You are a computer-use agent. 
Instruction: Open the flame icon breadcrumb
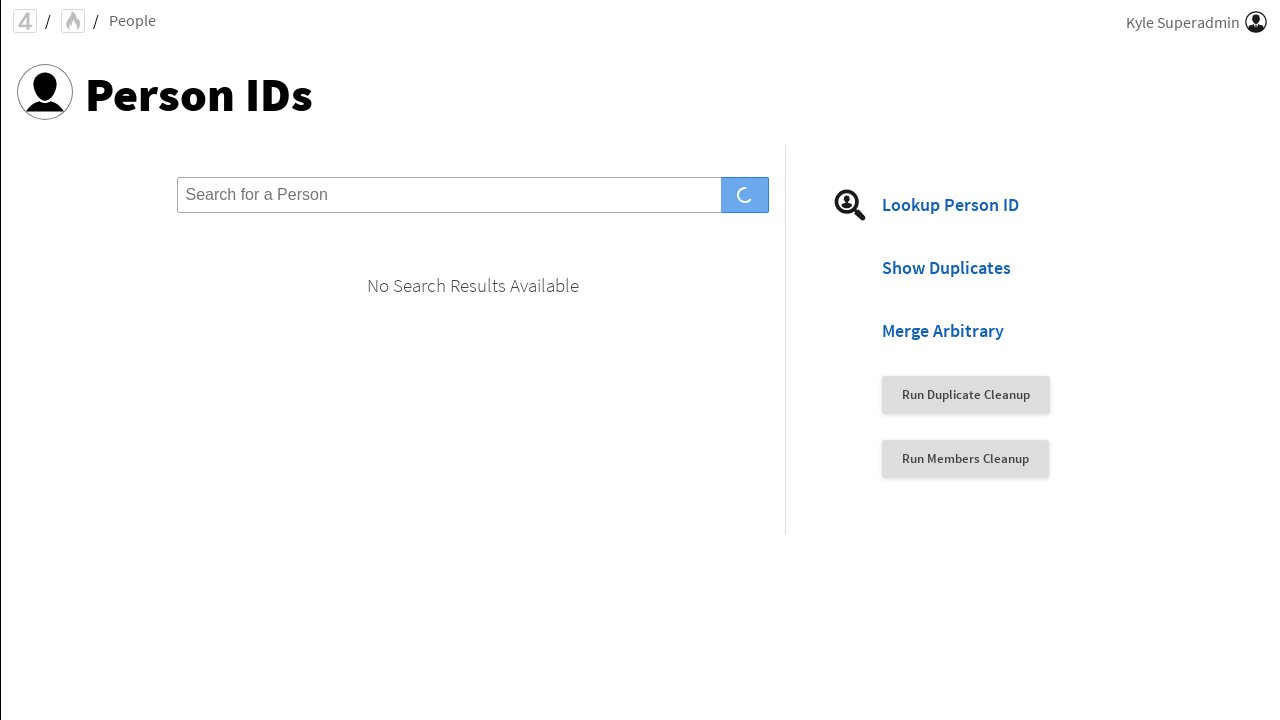(73, 21)
